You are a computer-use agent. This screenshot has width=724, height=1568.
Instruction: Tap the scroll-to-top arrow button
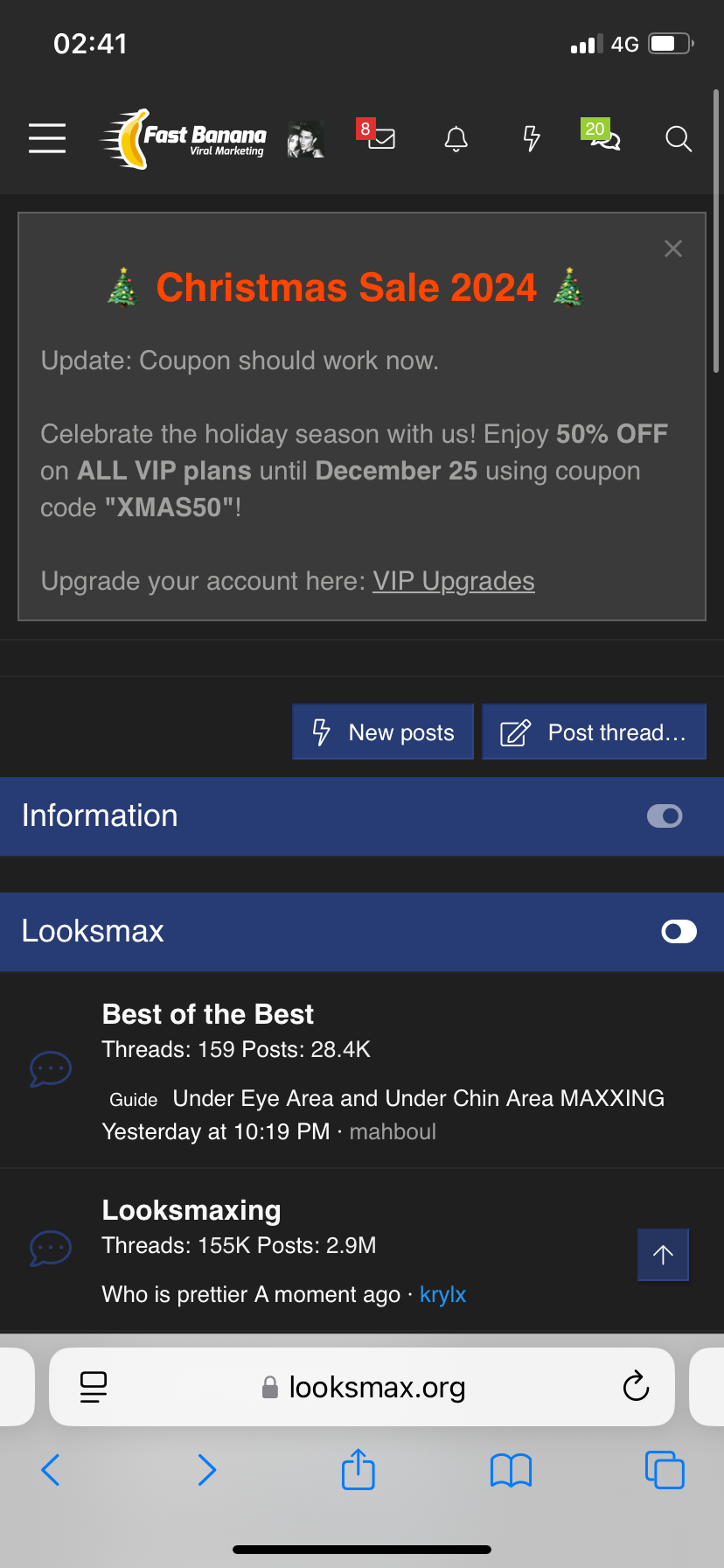(x=663, y=1255)
